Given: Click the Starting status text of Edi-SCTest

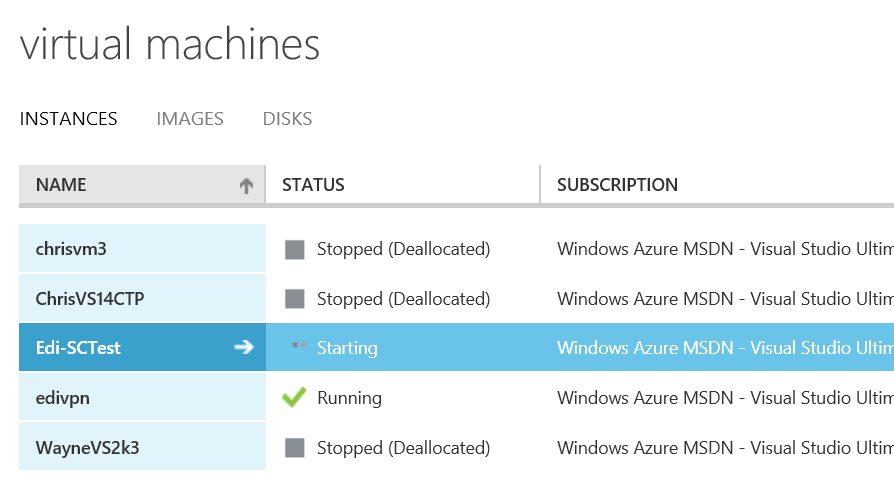Looking at the screenshot, I should 347,348.
